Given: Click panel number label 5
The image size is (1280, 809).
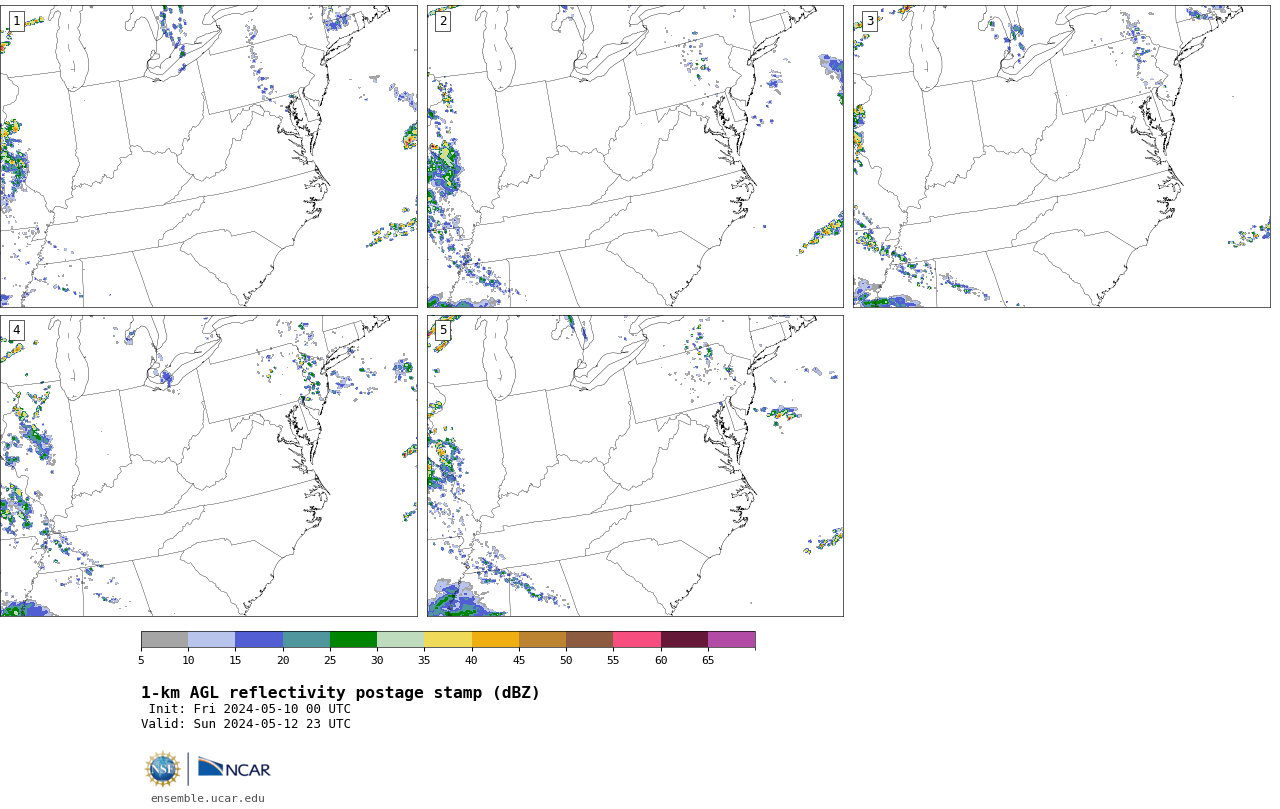Looking at the screenshot, I should click(443, 330).
